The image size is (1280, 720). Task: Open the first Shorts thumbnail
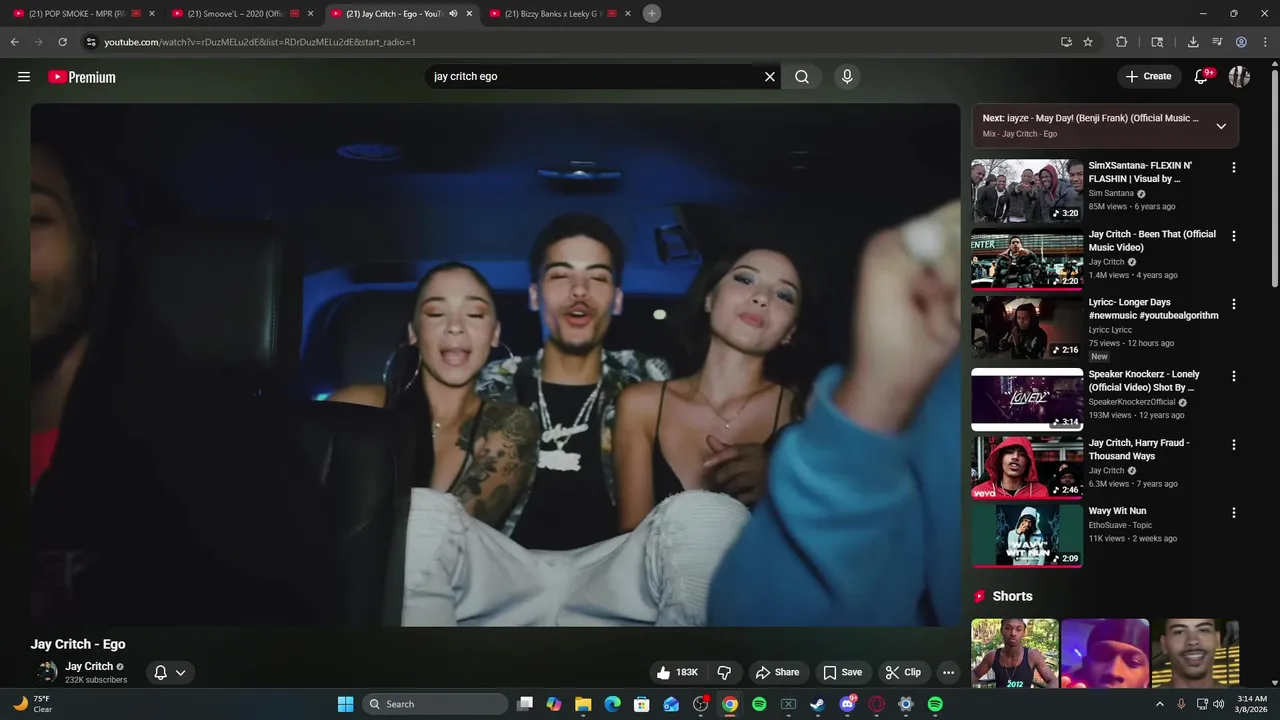click(1015, 653)
